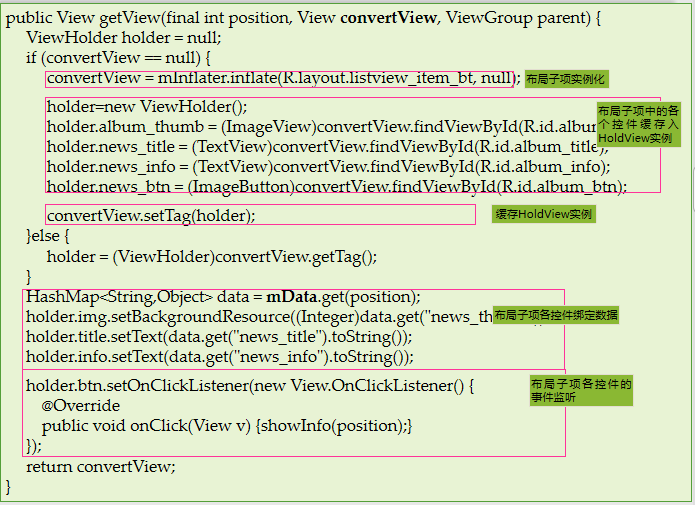This screenshot has width=695, height=505.
Task: Click the setOnClickListener line
Action: (x=250, y=386)
